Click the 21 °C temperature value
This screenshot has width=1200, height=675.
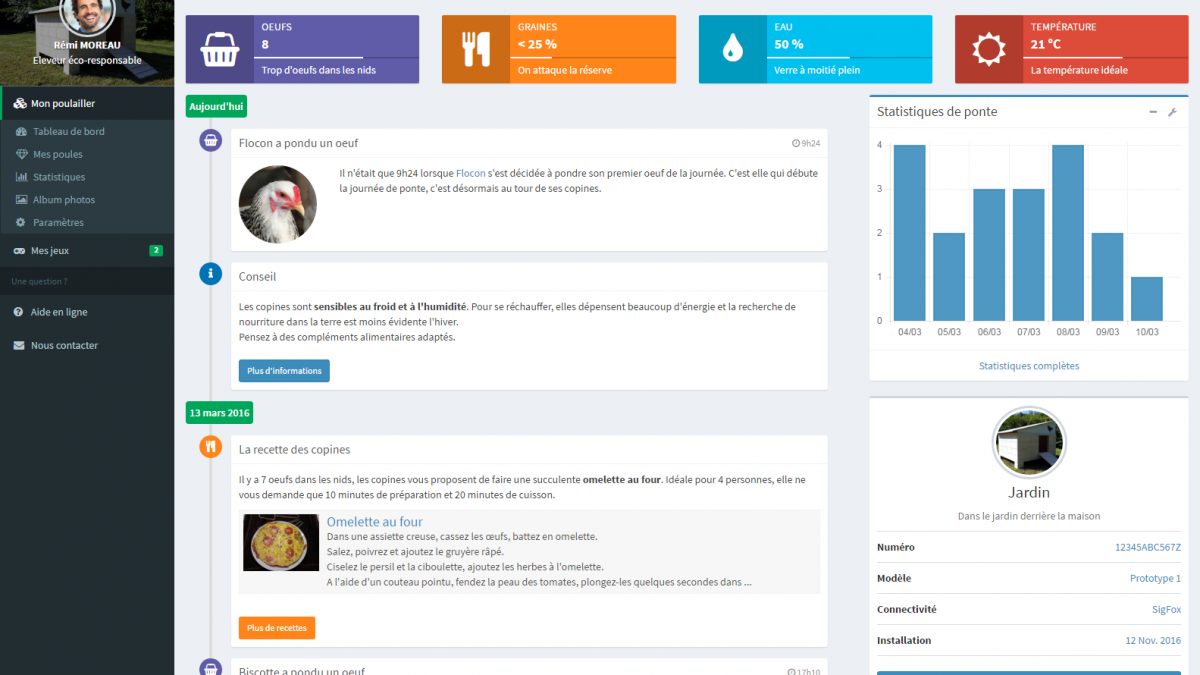(1046, 45)
